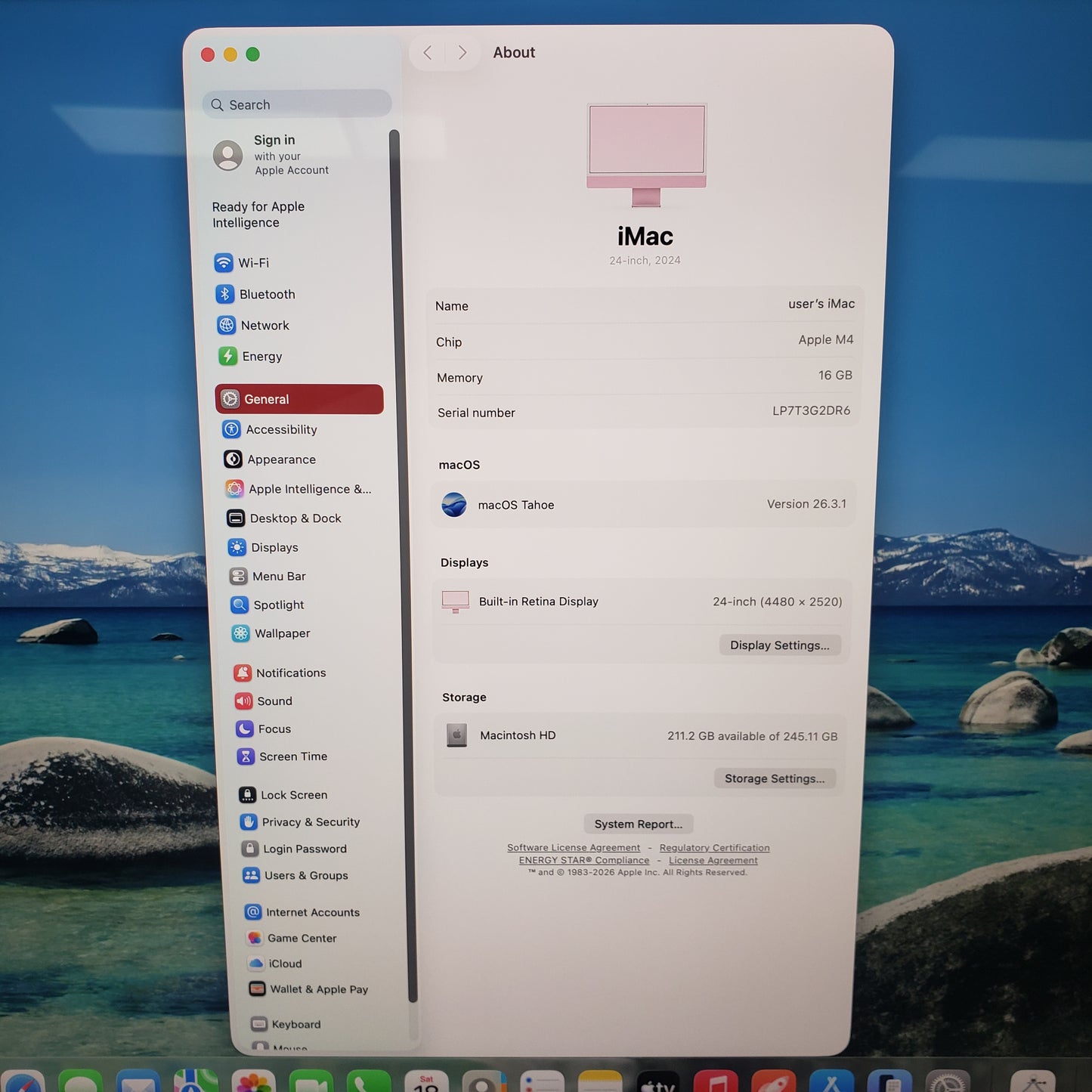1092x1092 pixels.
Task: Open Wallpaper settings
Action: coord(281,633)
